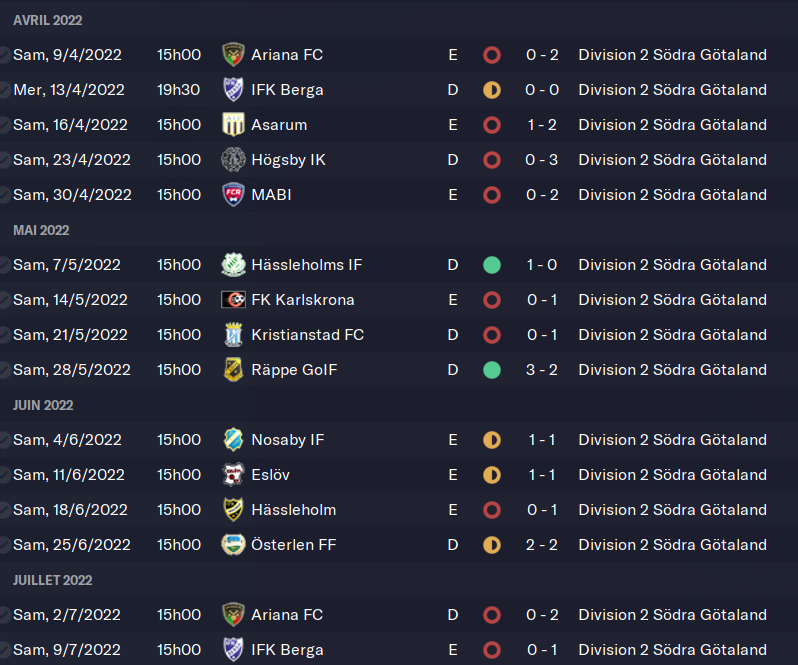
Task: Open the Kristianstad FC team name
Action: point(307,335)
